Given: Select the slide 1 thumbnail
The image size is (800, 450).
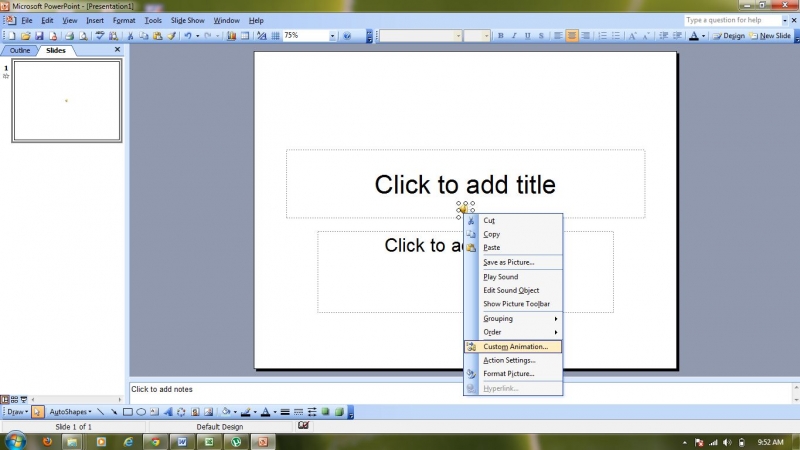Looking at the screenshot, I should click(67, 100).
